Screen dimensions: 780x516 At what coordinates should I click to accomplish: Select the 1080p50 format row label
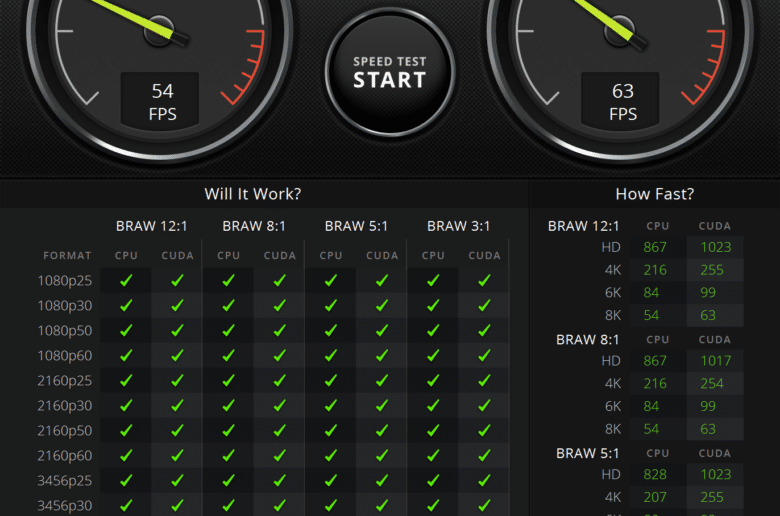65,330
